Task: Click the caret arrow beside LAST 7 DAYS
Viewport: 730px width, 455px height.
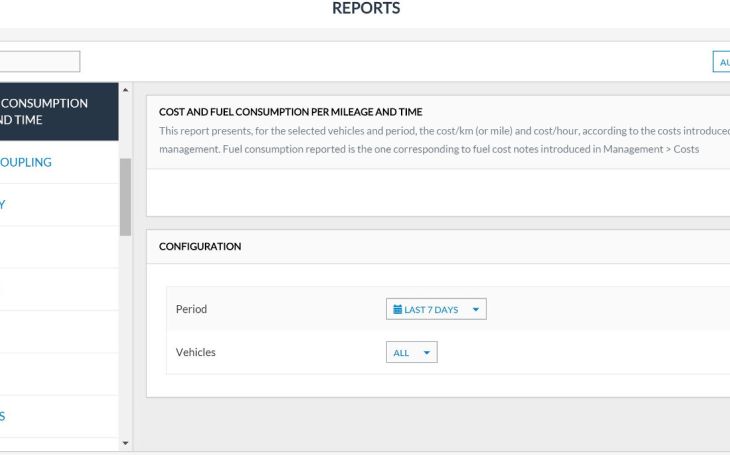Action: [475, 310]
